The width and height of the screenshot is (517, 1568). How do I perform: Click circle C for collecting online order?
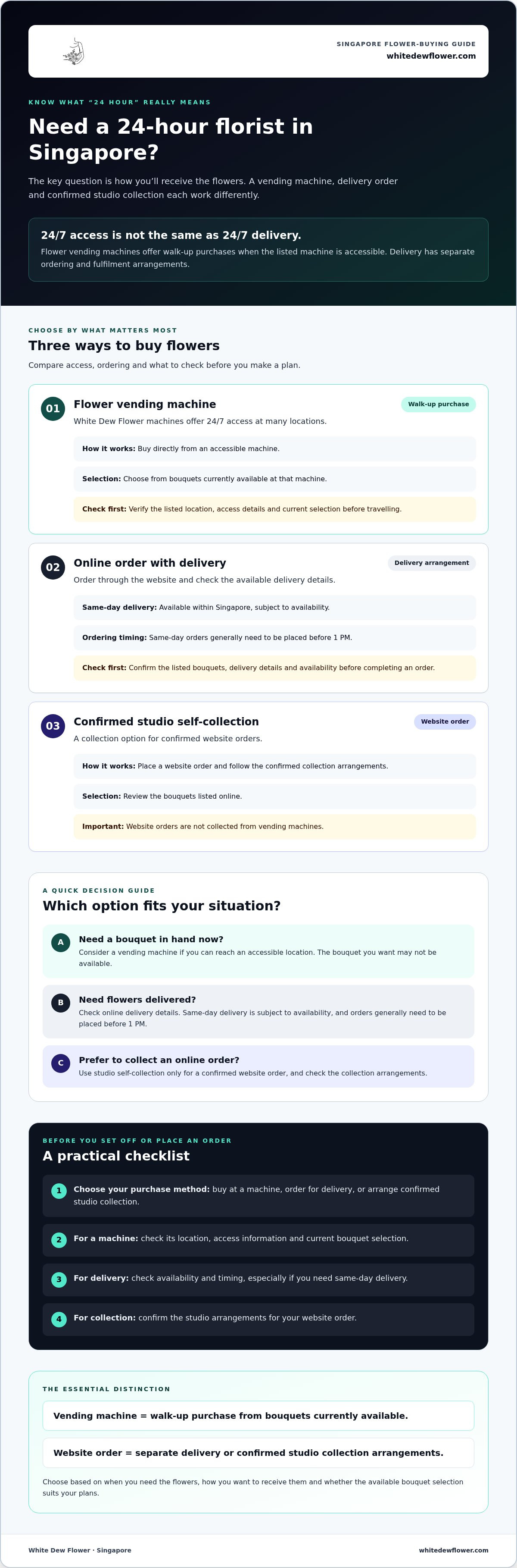(x=60, y=1063)
